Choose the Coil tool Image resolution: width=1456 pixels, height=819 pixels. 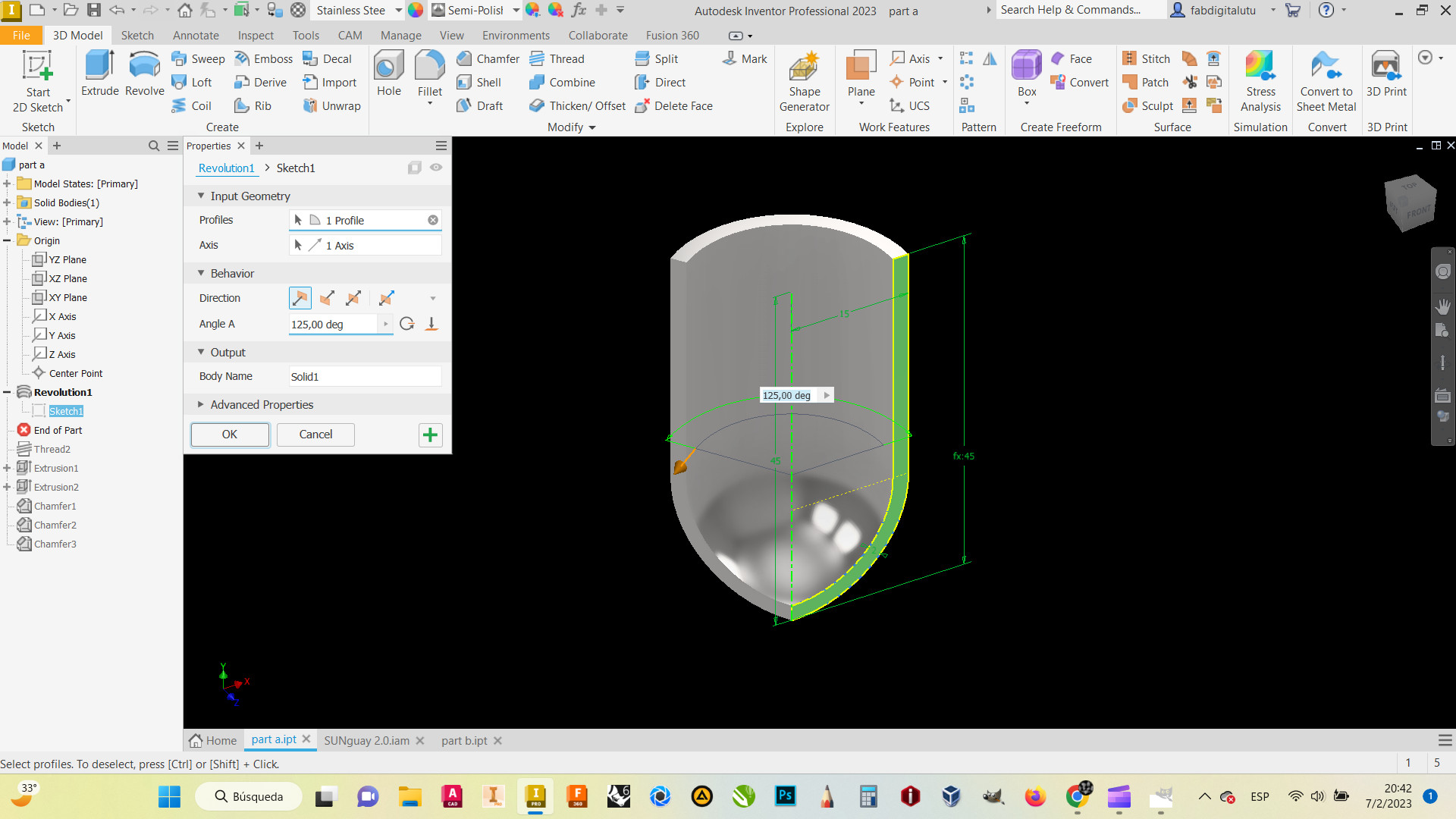pos(192,106)
